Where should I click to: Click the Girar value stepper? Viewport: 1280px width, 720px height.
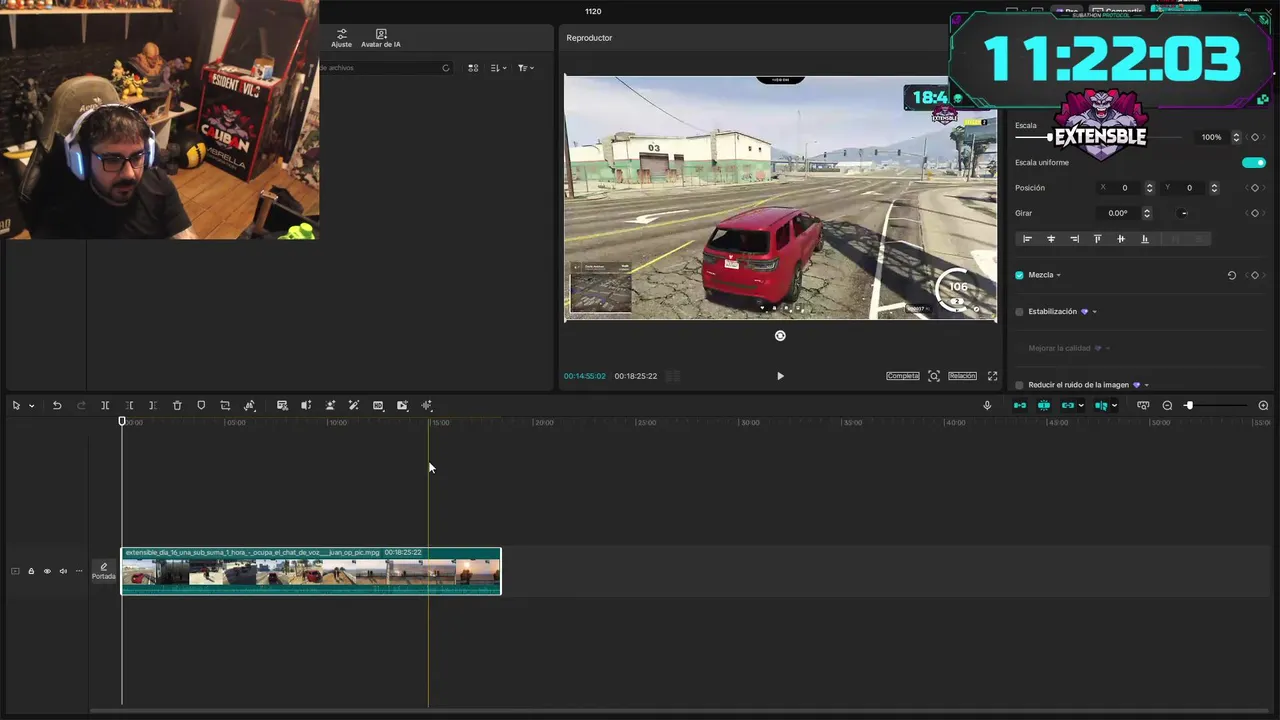tap(1146, 213)
